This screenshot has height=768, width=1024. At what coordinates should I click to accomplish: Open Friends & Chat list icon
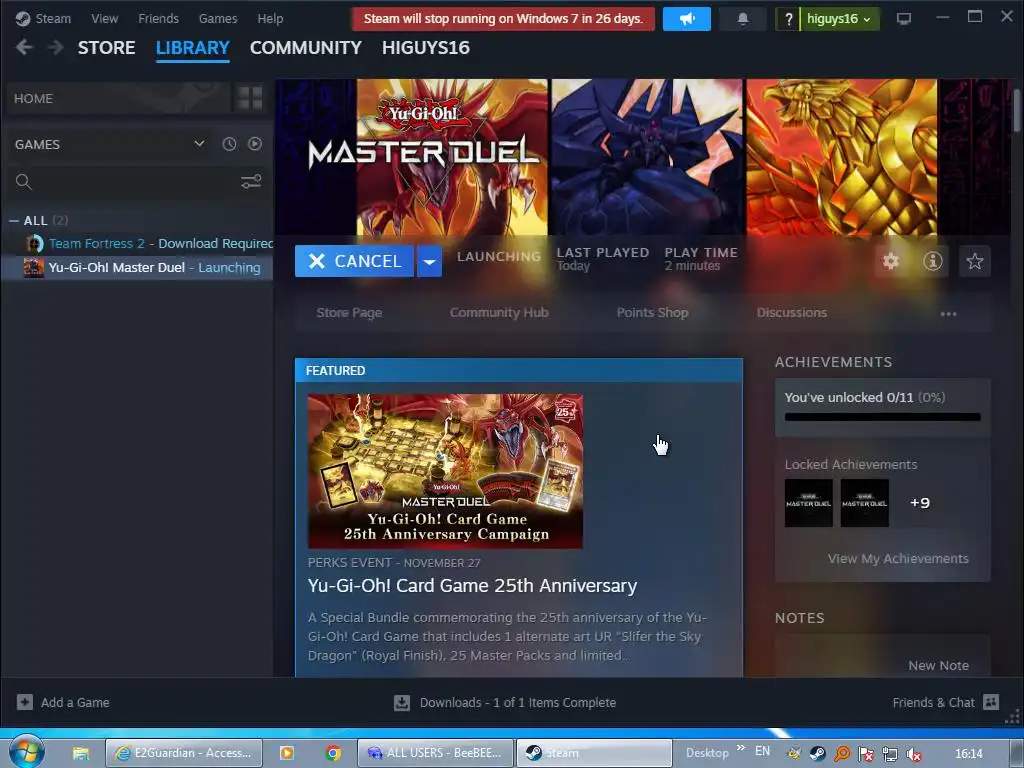[x=991, y=702]
